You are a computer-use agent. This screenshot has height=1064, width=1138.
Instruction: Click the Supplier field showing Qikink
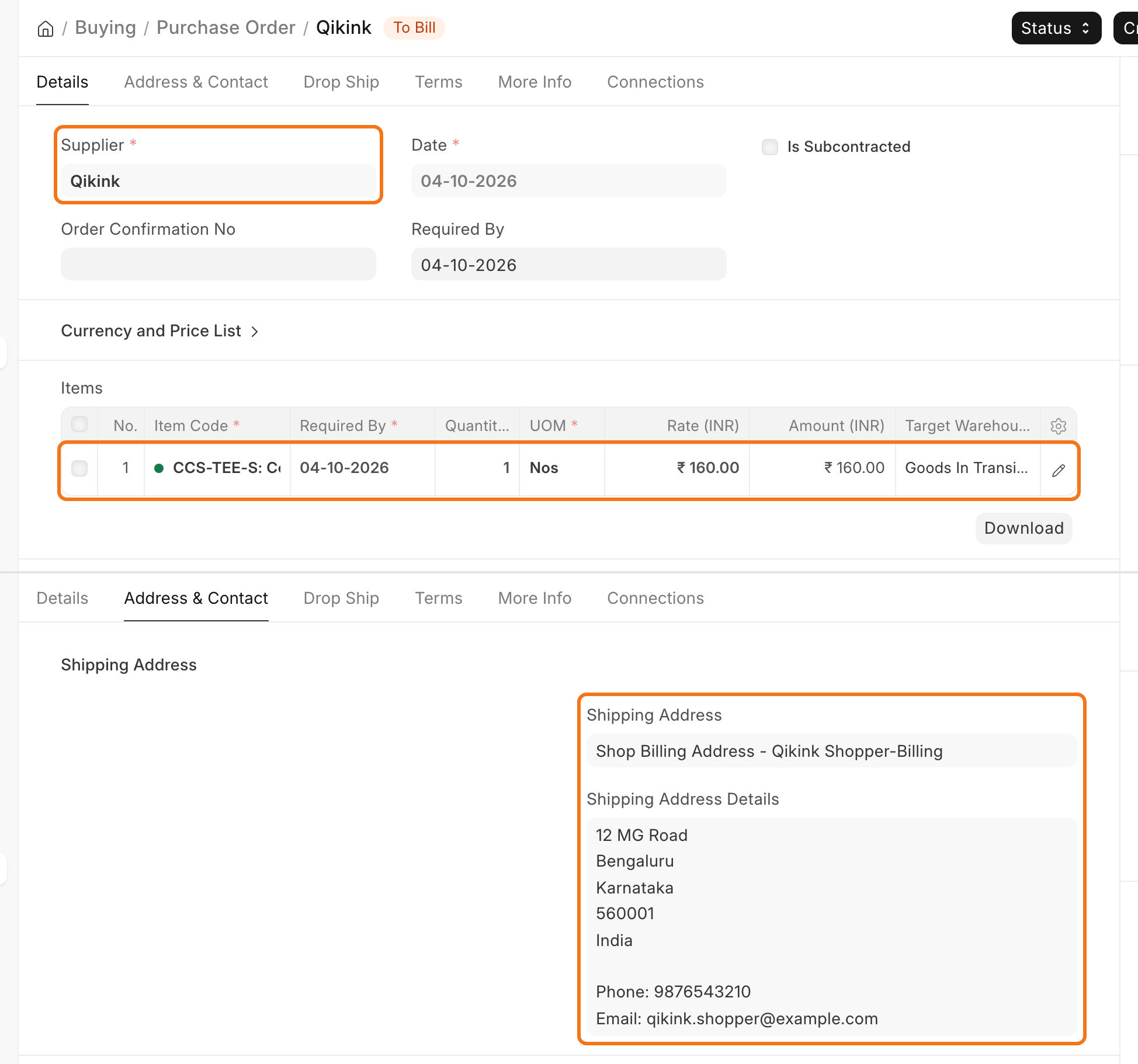pos(218,181)
